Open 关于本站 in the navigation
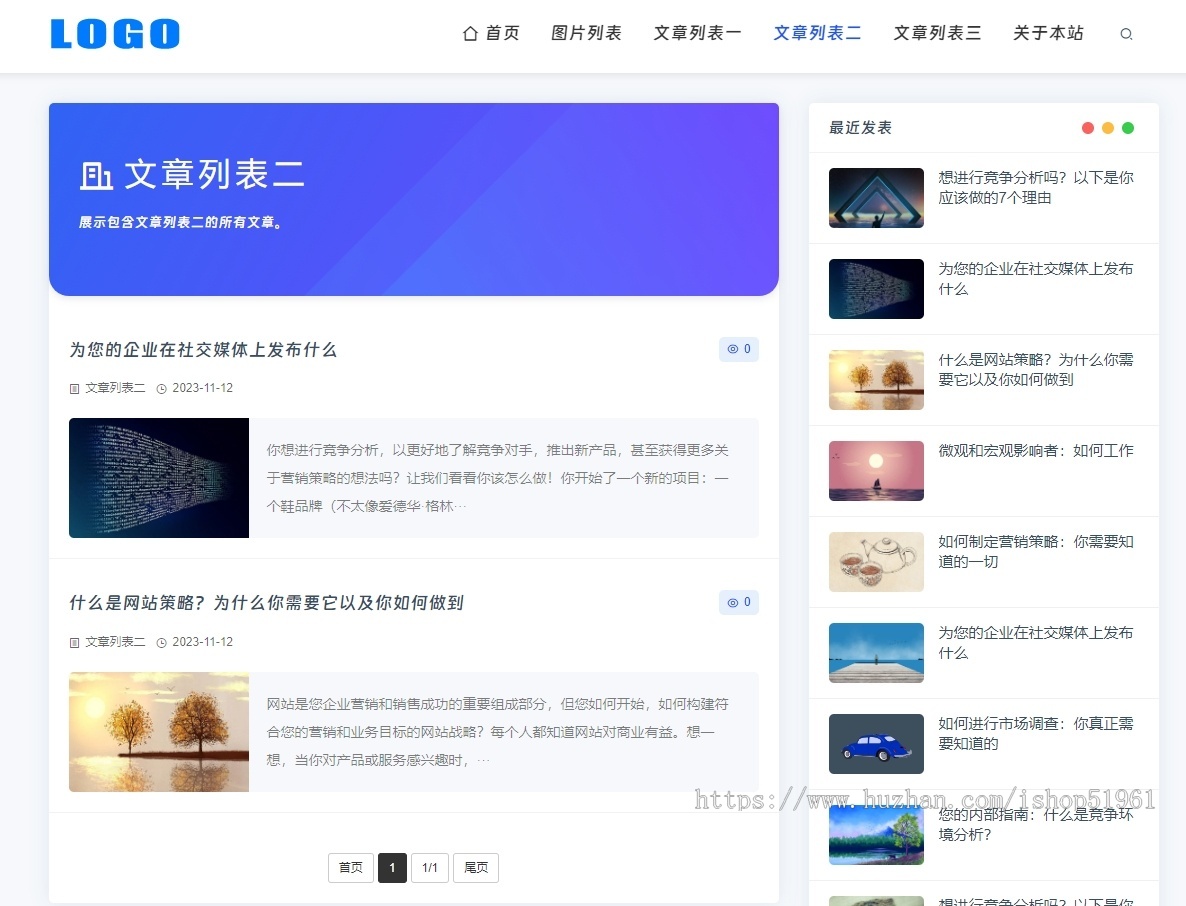 pos(1048,33)
